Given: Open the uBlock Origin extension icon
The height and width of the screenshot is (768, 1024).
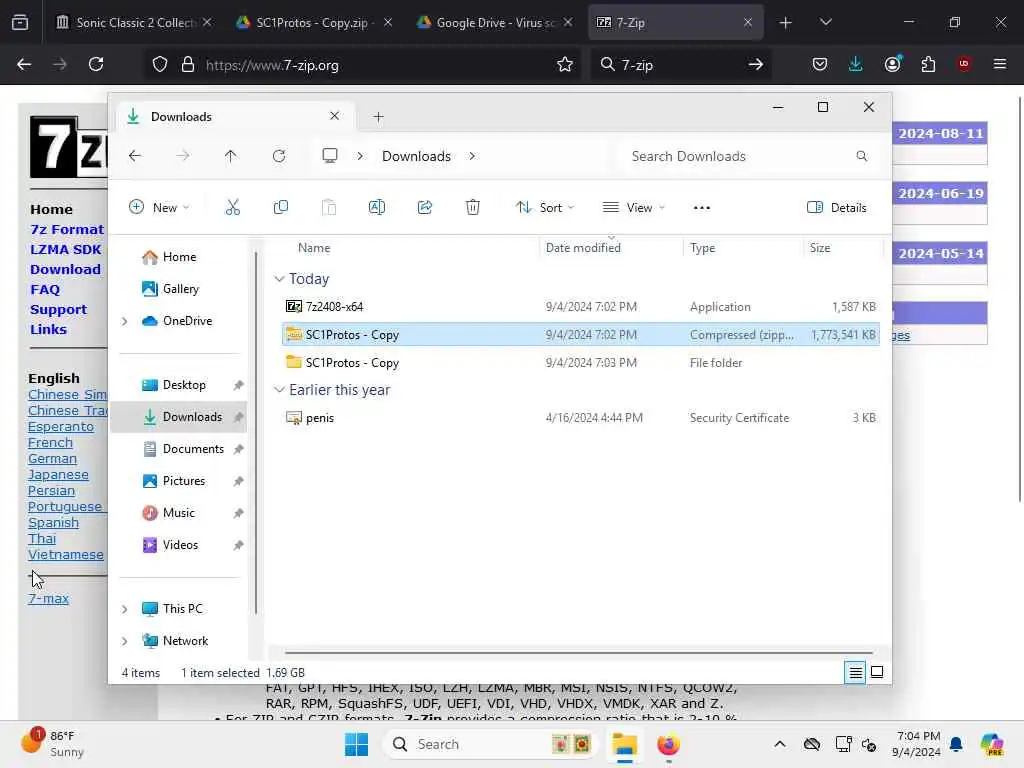Looking at the screenshot, I should click(x=964, y=64).
